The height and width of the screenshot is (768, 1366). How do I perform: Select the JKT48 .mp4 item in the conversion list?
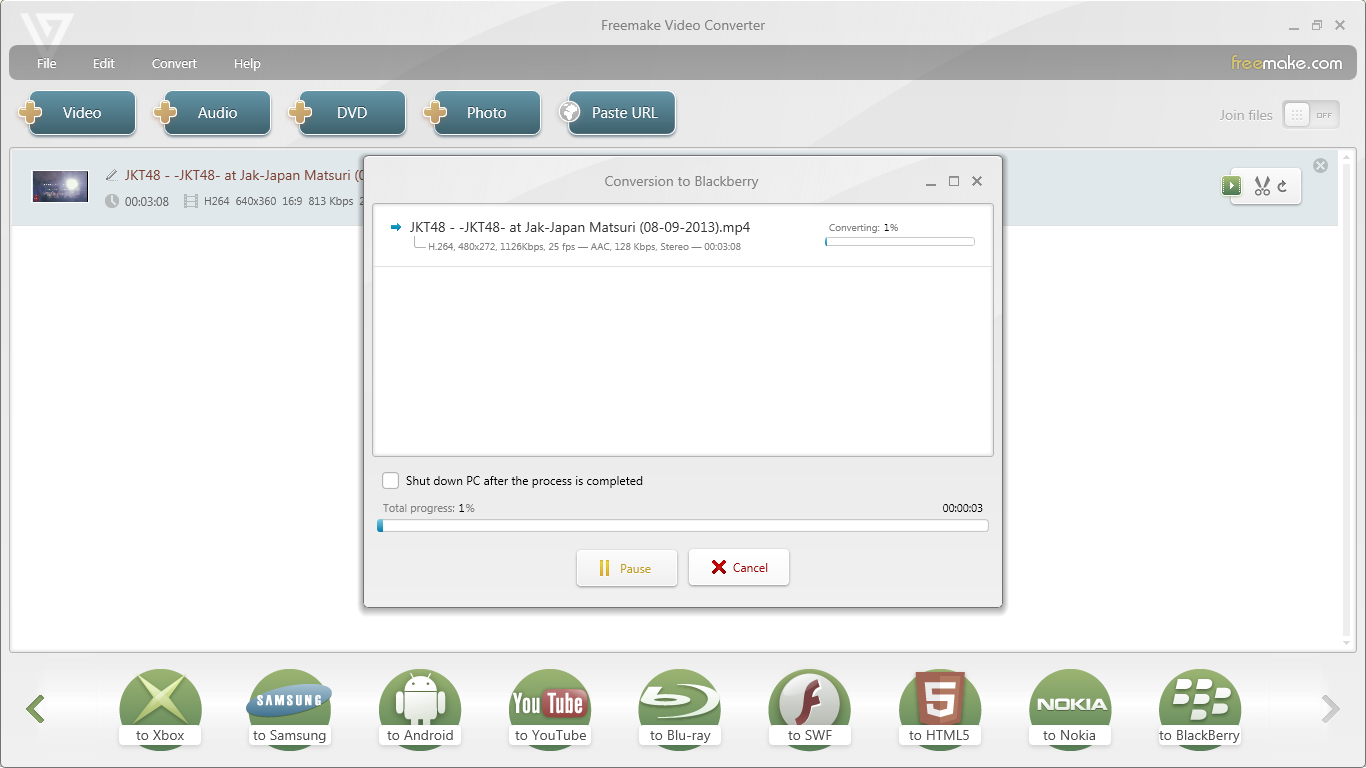pos(683,236)
